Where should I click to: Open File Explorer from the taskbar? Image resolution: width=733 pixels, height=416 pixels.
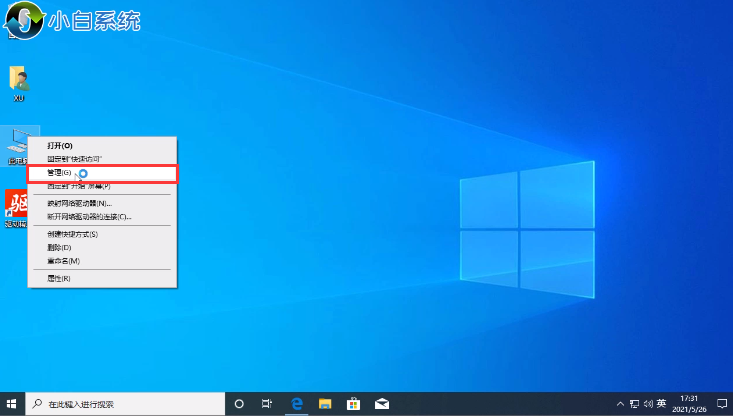click(325, 404)
